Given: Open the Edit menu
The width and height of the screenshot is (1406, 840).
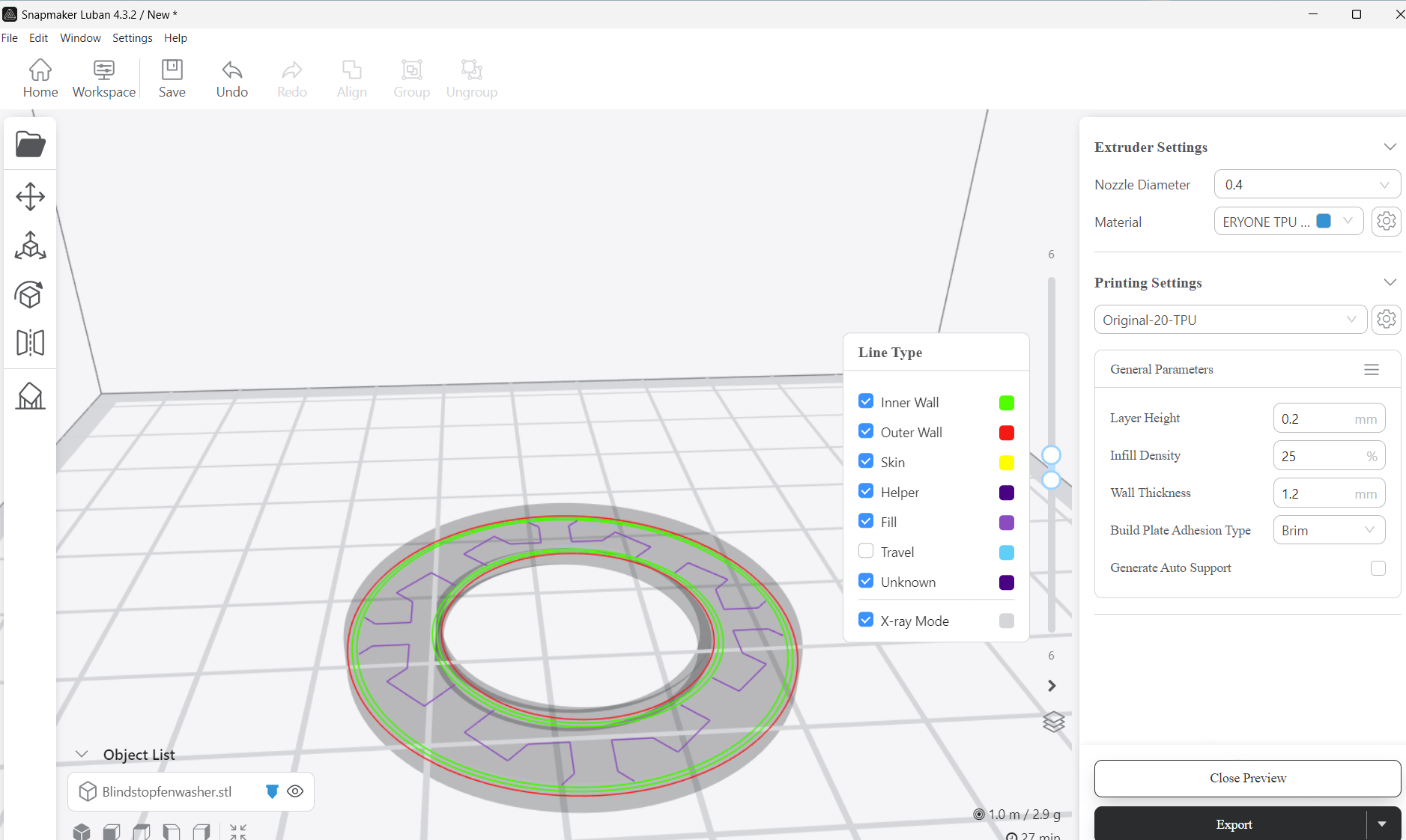Looking at the screenshot, I should tap(39, 38).
